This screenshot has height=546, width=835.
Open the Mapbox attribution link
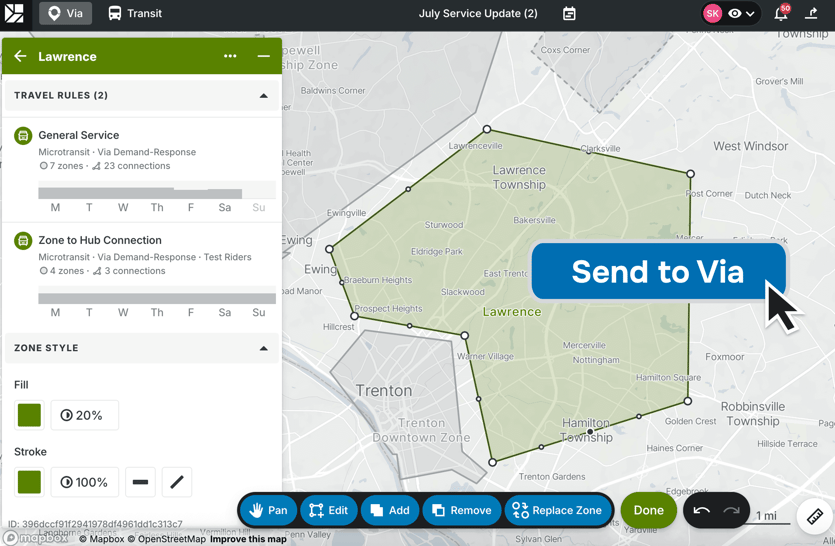pos(102,539)
